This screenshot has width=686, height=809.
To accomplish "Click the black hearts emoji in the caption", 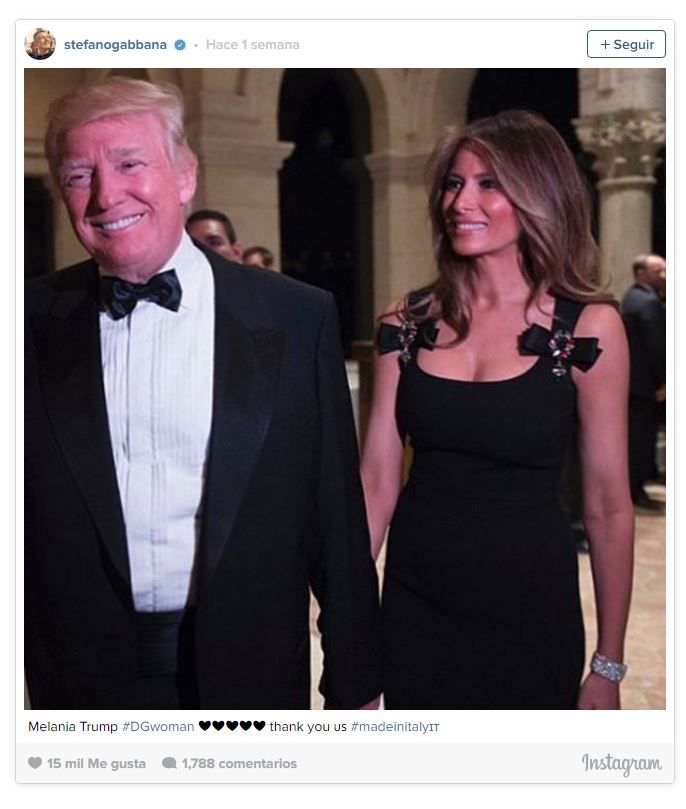I will coord(232,726).
